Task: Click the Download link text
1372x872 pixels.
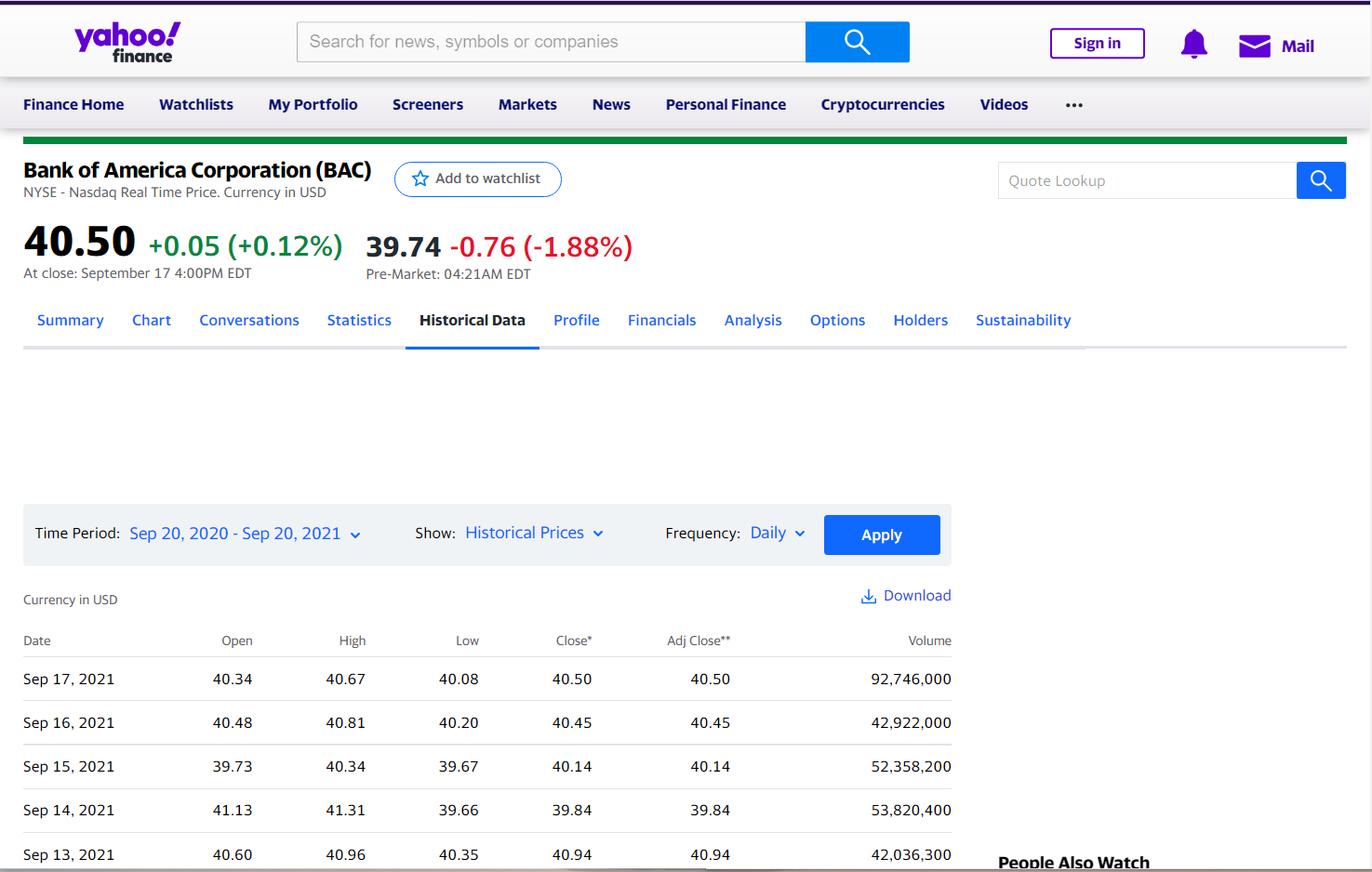Action: 917,596
